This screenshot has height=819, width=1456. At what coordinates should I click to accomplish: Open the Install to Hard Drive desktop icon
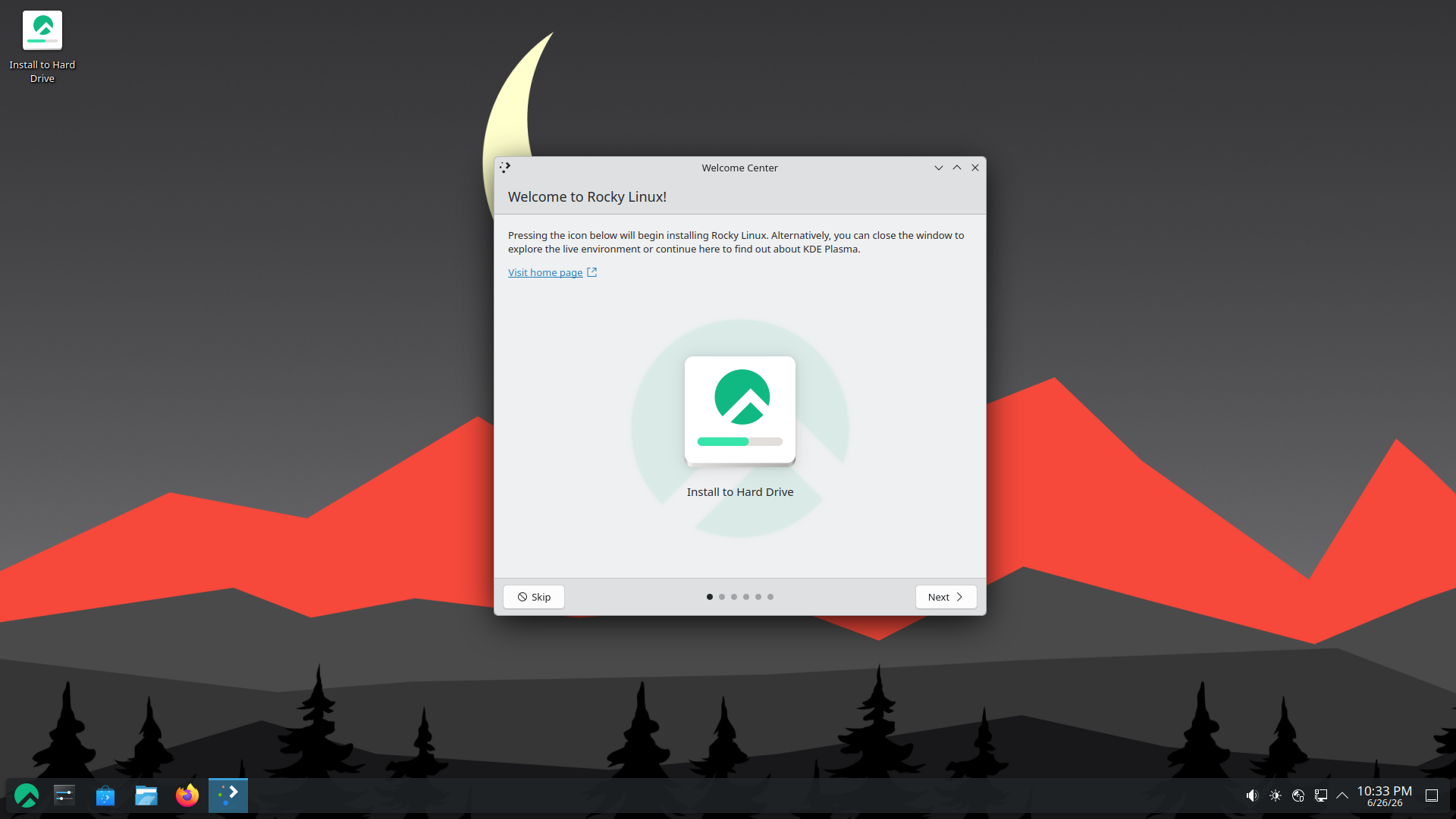[42, 47]
